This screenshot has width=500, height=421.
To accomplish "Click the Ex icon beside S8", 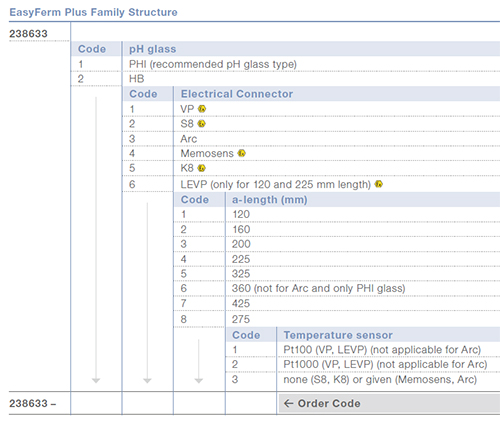I will tap(201, 124).
